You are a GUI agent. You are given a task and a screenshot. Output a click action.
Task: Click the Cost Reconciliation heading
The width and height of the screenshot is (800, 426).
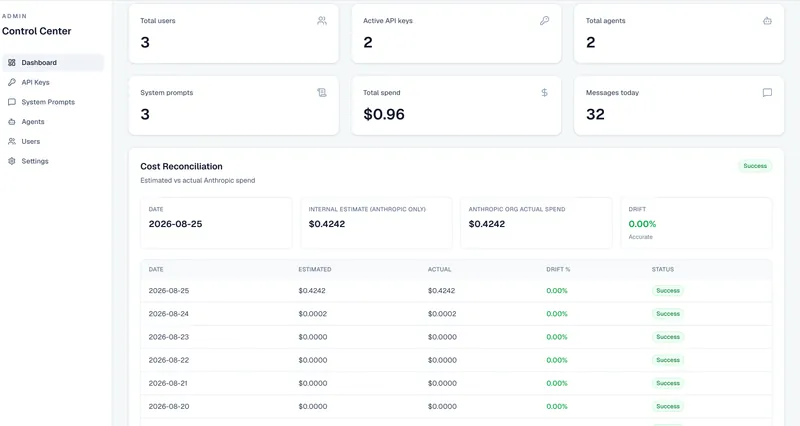pos(181,166)
